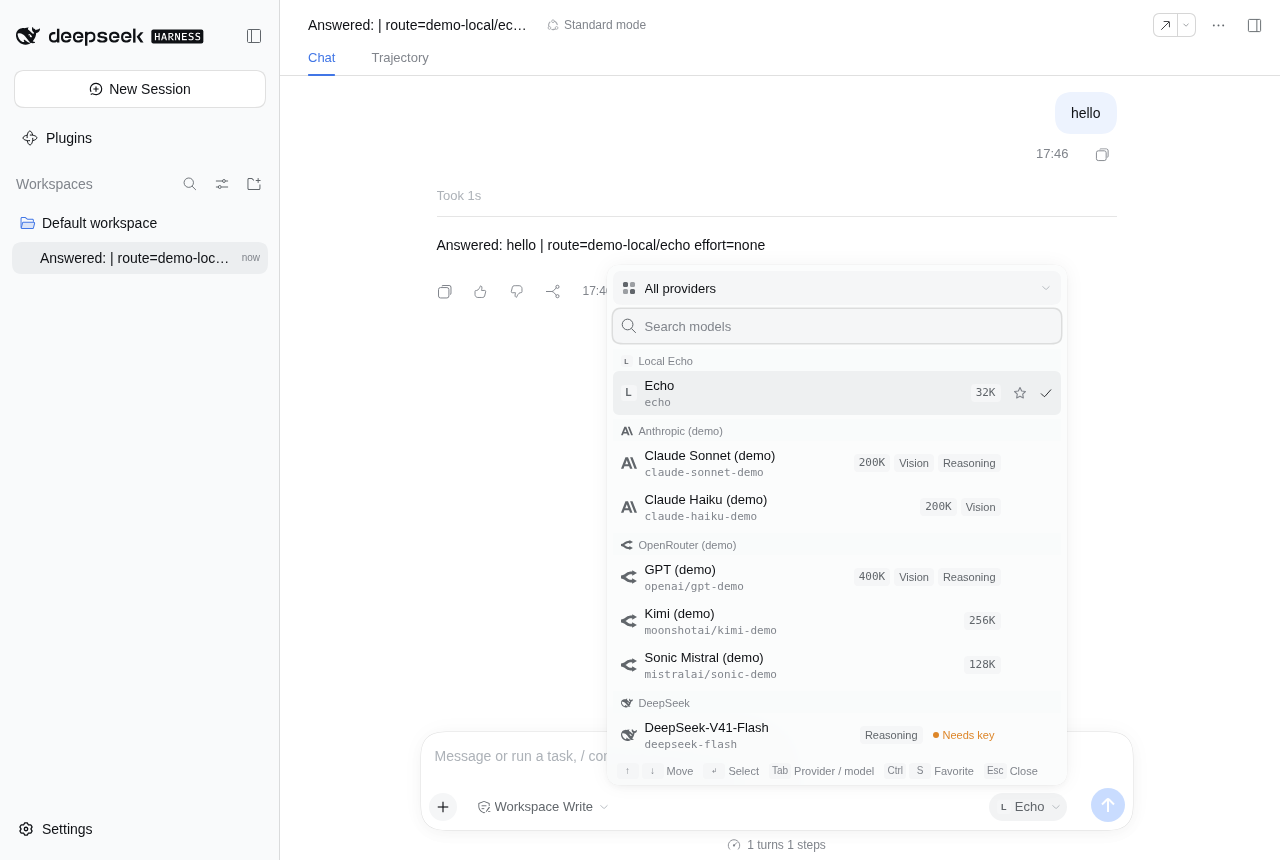
Task: Switch to the Trajectory tab
Action: point(400,58)
